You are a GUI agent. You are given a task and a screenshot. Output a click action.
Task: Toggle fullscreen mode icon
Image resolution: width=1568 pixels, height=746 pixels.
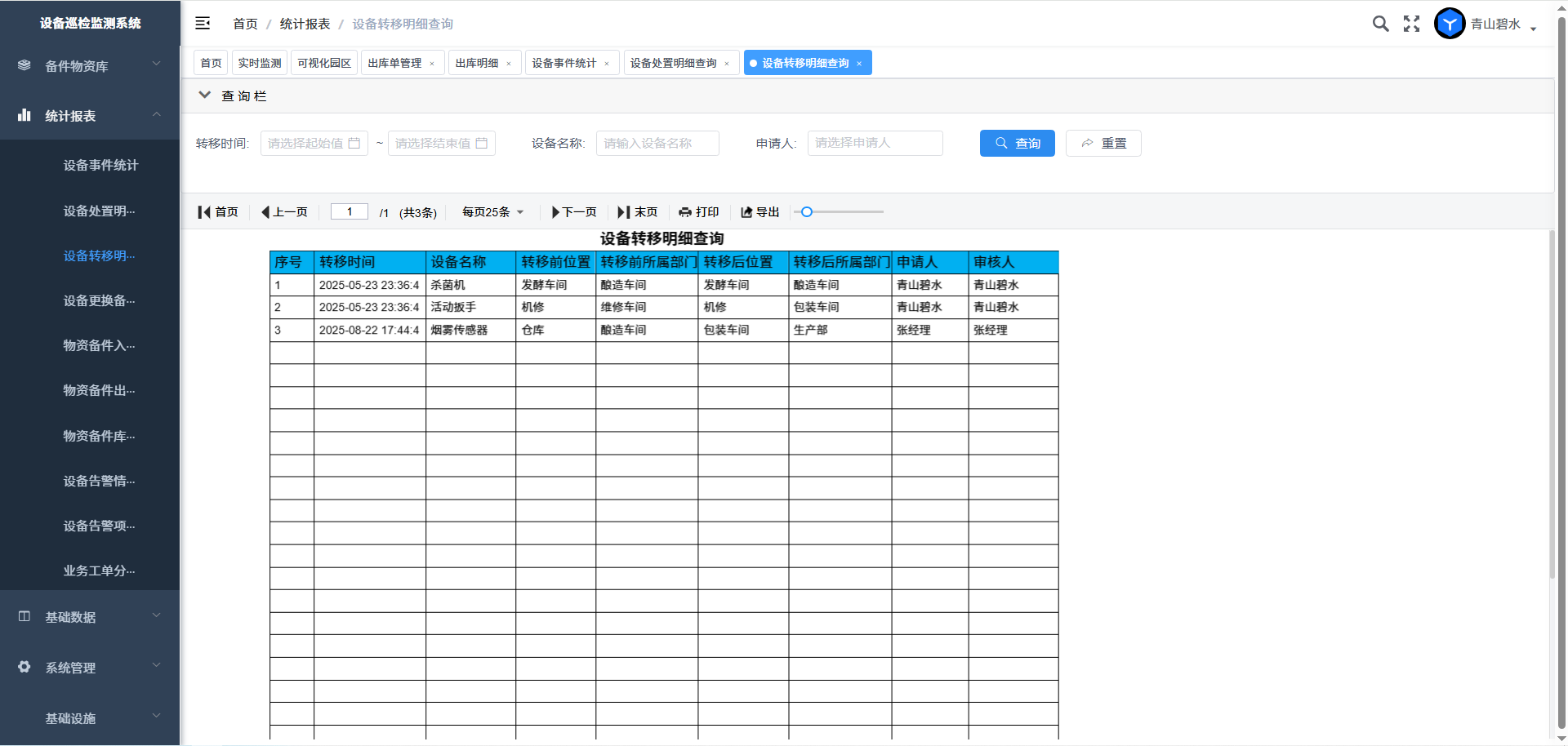pyautogui.click(x=1411, y=24)
